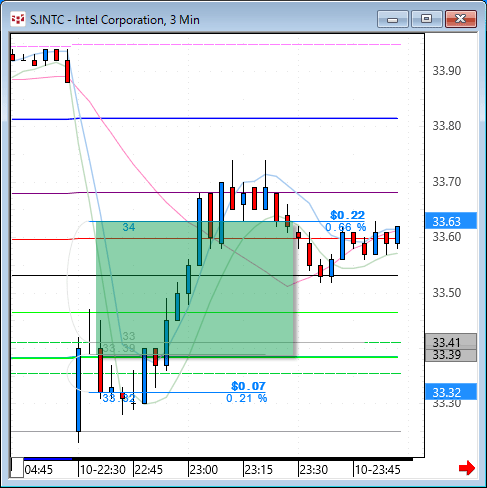Click the 33.70 price scale label
This screenshot has width=487, height=488.
447,182
